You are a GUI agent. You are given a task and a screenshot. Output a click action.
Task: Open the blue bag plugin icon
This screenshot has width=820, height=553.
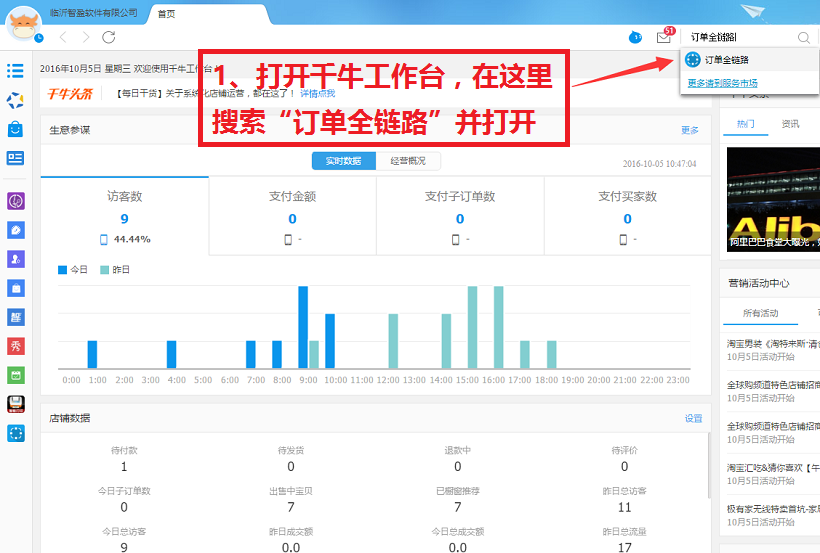[16, 288]
